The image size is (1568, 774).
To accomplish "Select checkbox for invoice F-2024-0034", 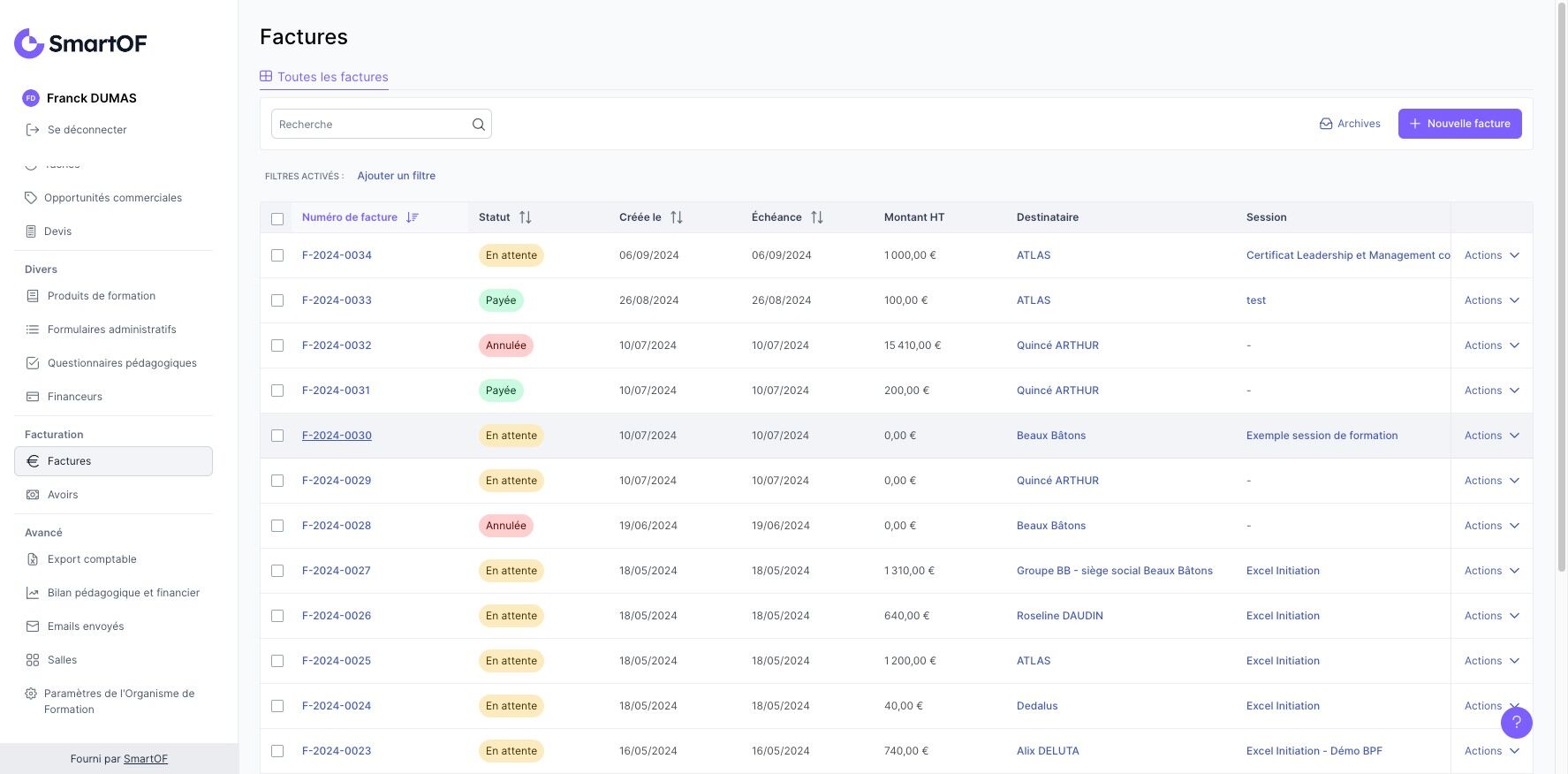I will coord(277,255).
